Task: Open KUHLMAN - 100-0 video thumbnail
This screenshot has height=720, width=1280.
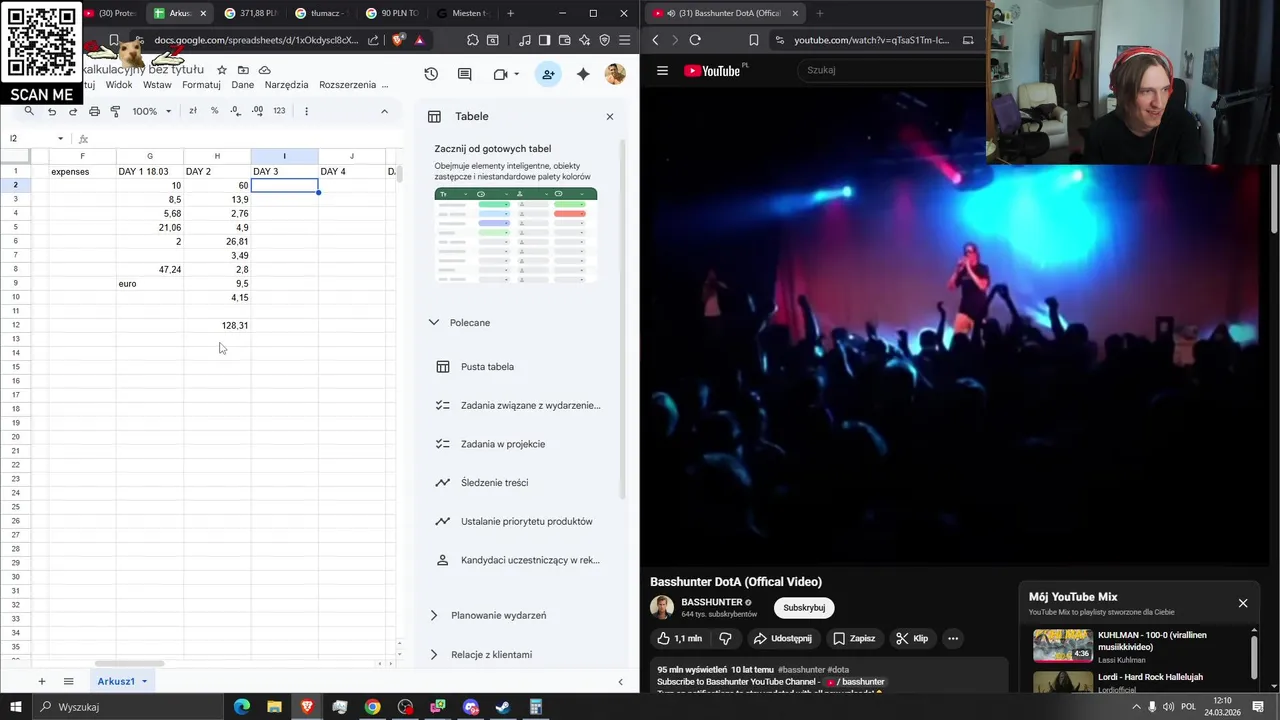Action: tap(1062, 645)
